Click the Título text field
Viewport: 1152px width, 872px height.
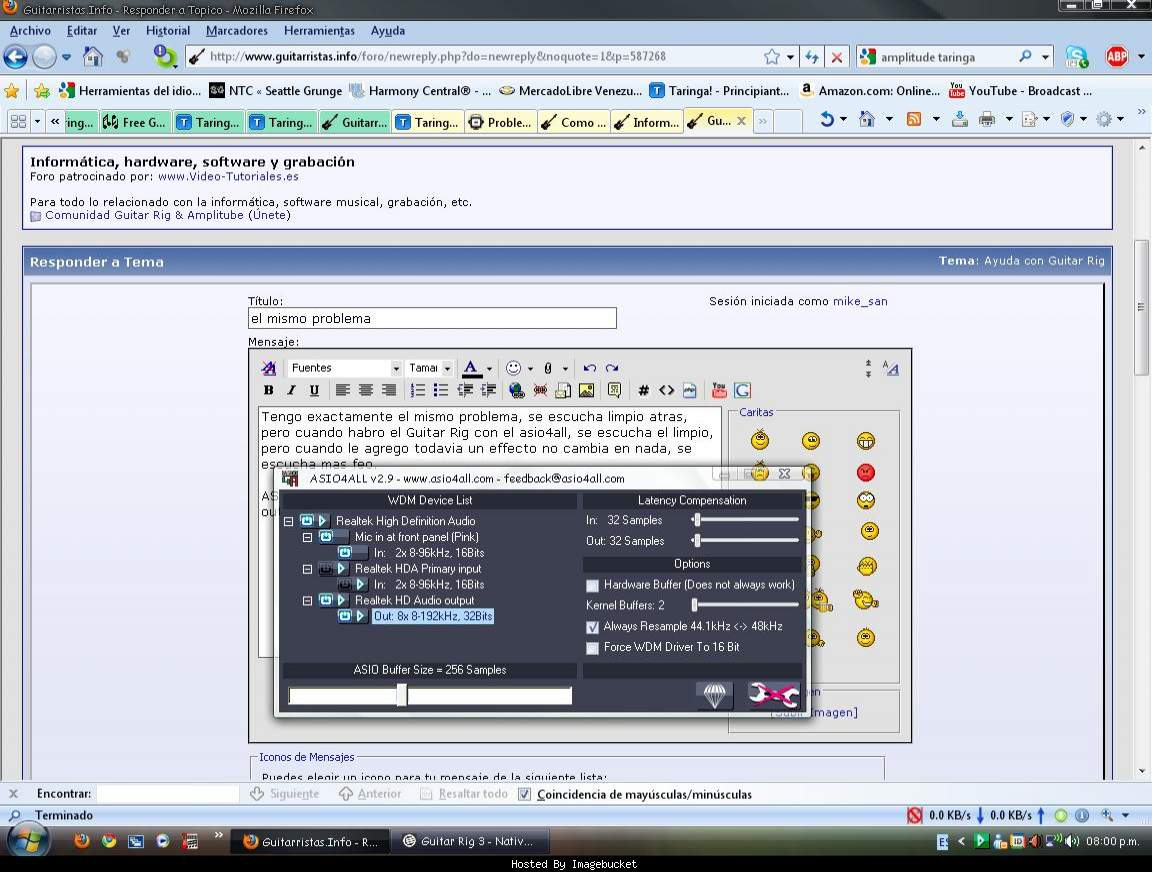coord(432,319)
